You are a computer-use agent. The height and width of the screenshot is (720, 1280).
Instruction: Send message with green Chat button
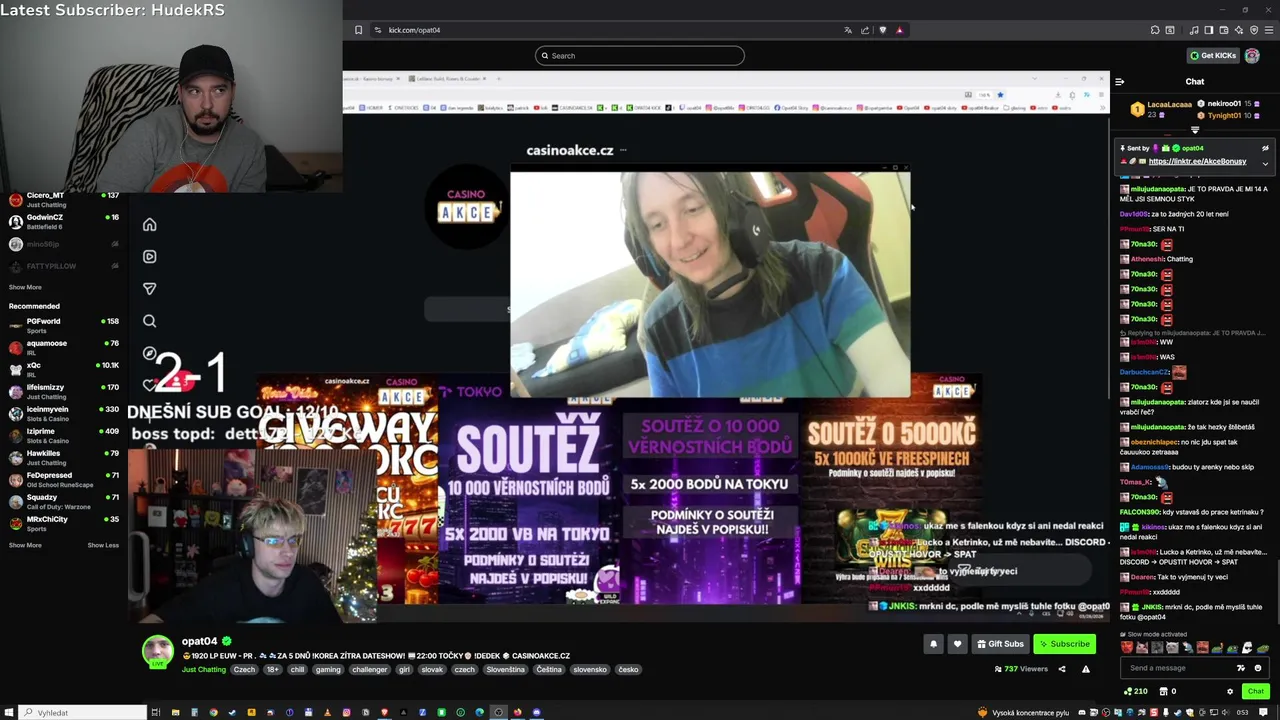[1255, 691]
